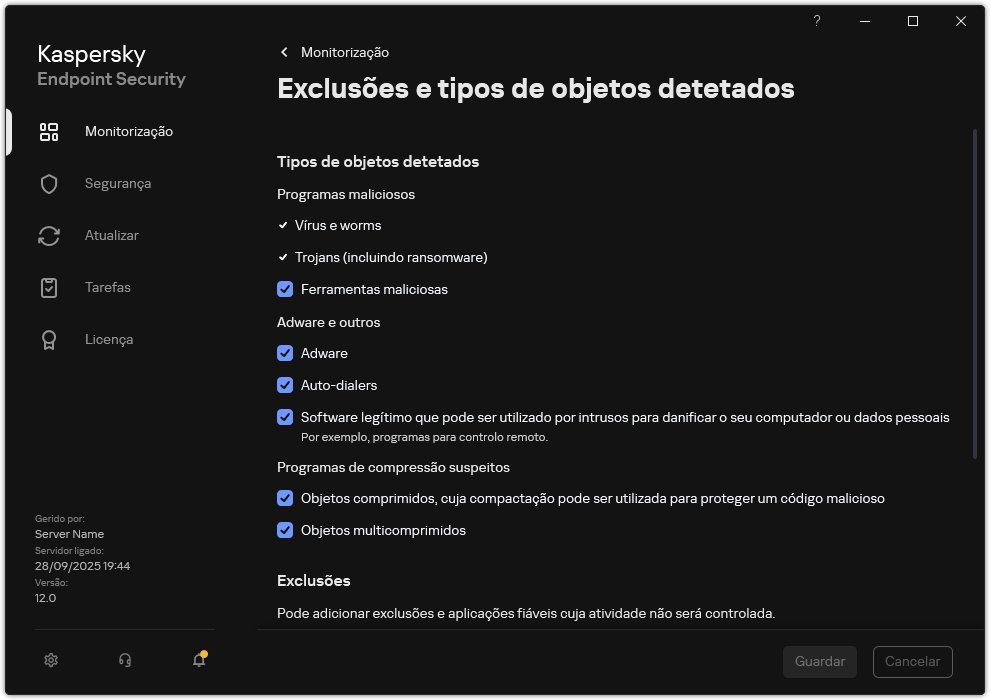The width and height of the screenshot is (990, 700).
Task: Uncheck Ferramentas maliciosas detection
Action: [x=285, y=289]
